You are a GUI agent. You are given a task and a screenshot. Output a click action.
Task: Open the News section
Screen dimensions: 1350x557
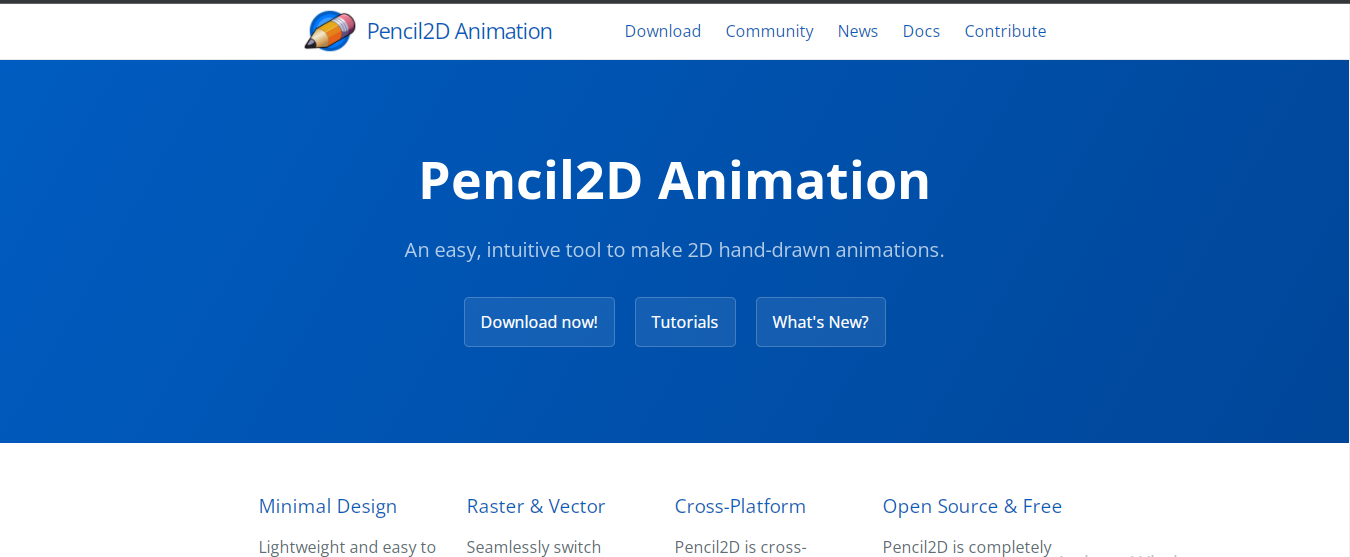(x=858, y=31)
